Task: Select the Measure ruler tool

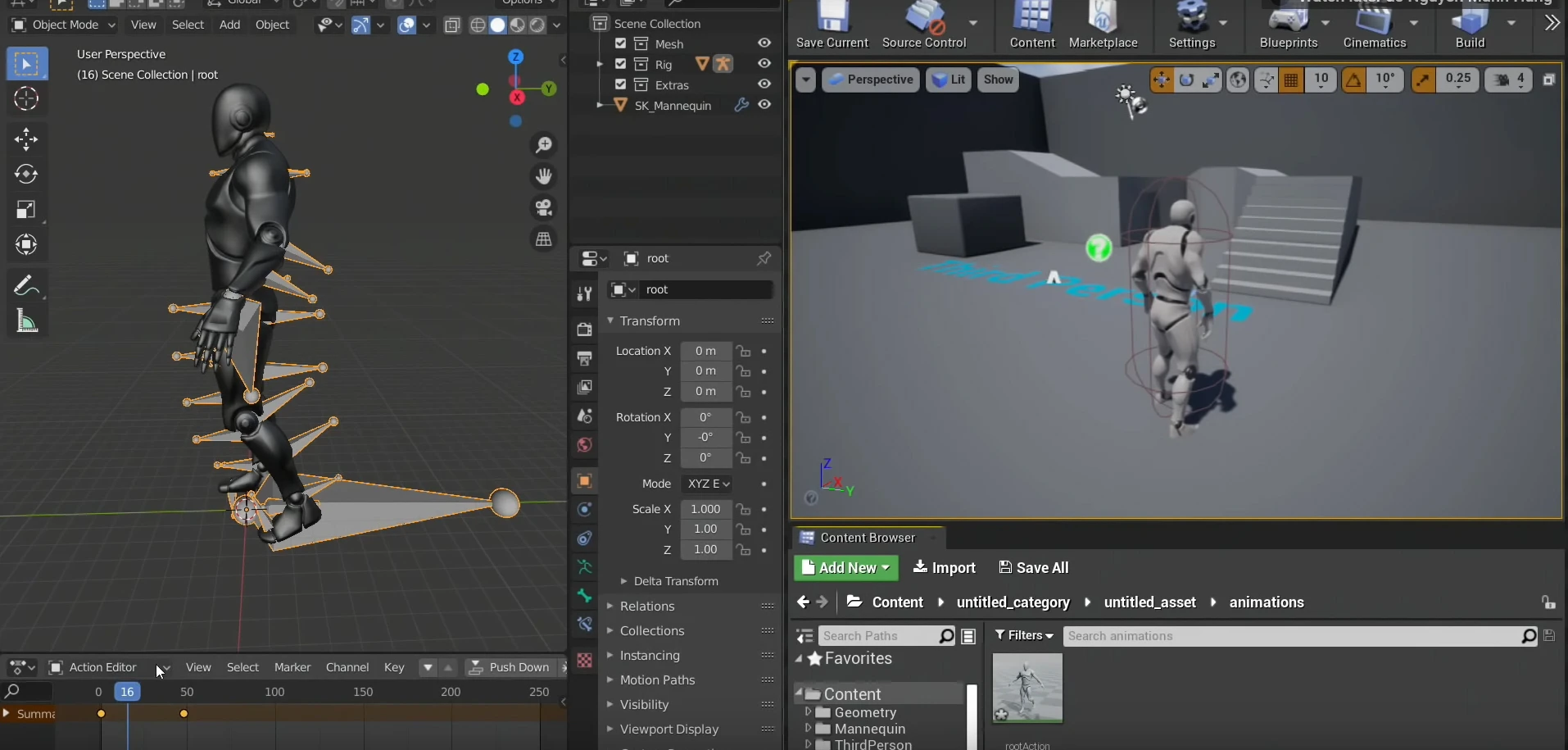Action: (26, 320)
